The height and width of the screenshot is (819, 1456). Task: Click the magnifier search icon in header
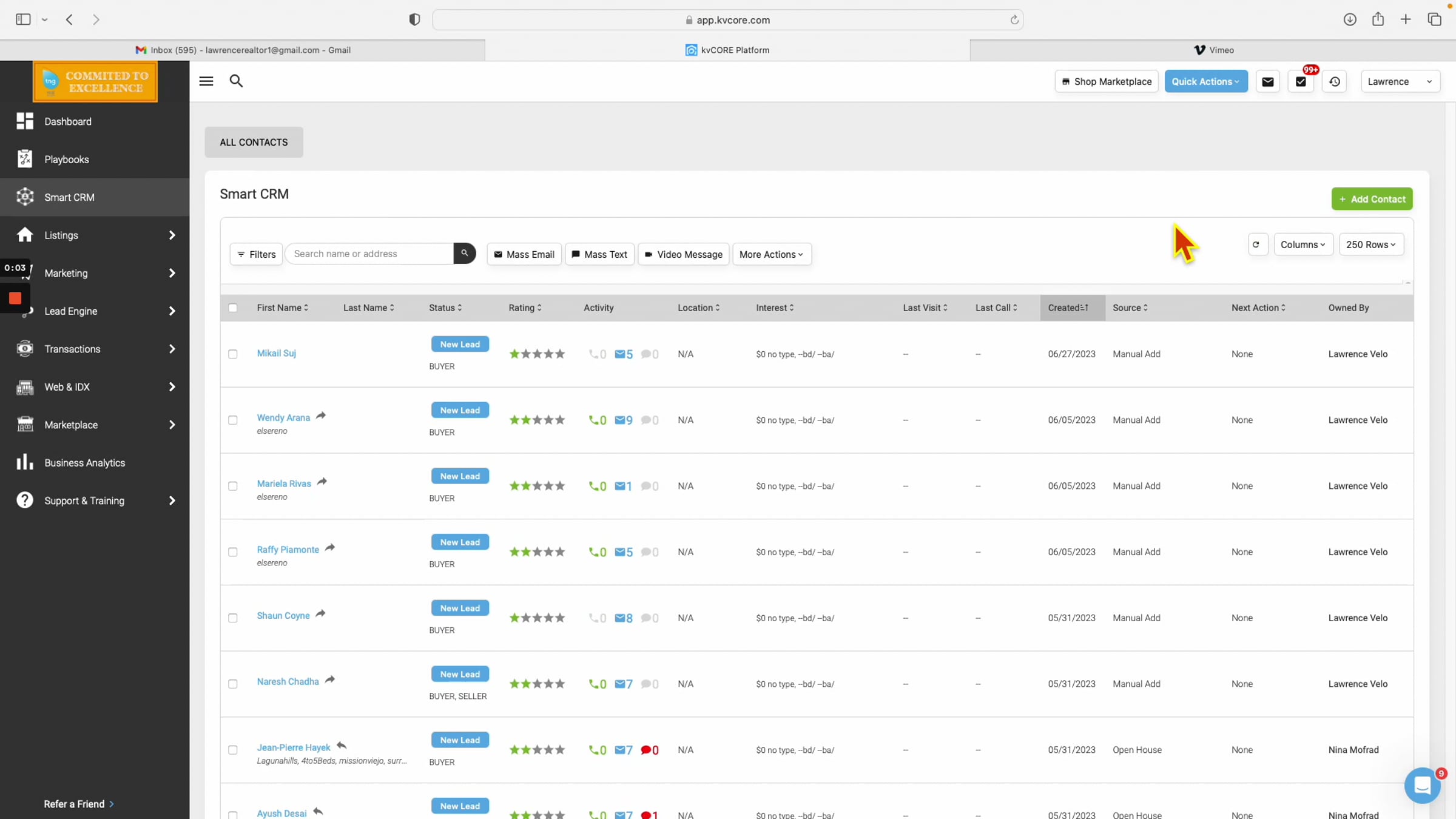(x=236, y=81)
